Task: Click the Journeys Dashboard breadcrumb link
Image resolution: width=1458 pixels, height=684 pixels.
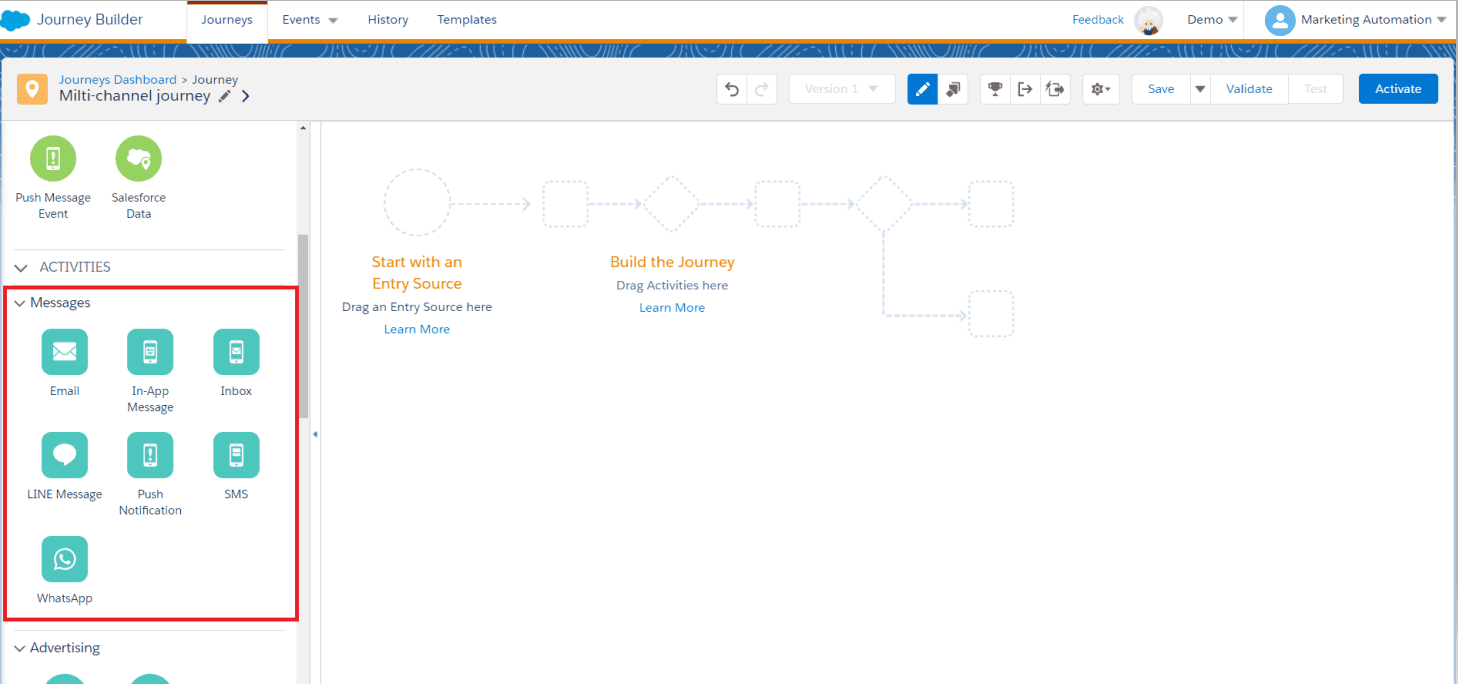Action: click(x=117, y=80)
